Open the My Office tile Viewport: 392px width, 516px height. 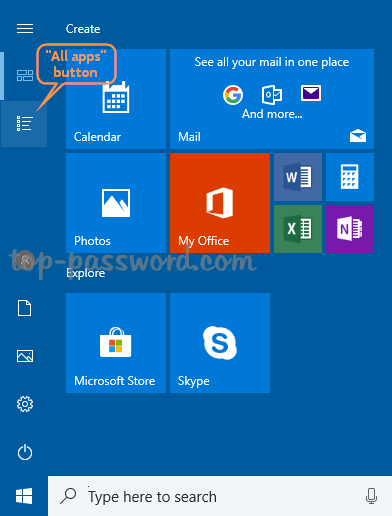click(x=220, y=203)
